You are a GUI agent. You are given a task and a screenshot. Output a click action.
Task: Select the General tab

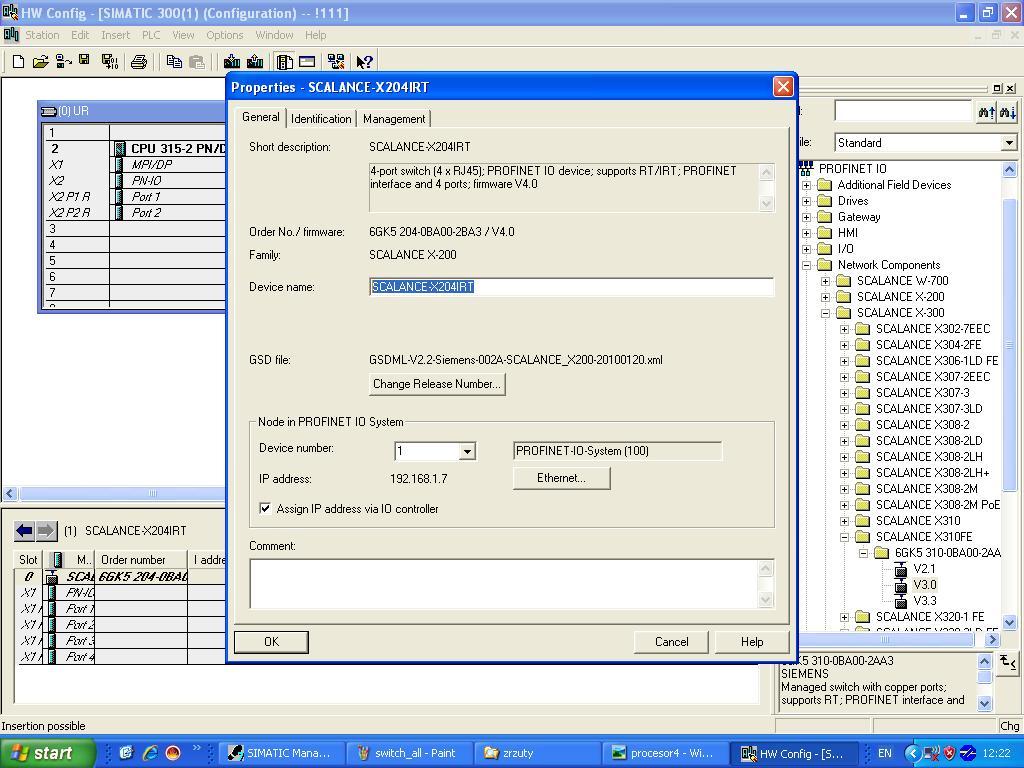261,117
